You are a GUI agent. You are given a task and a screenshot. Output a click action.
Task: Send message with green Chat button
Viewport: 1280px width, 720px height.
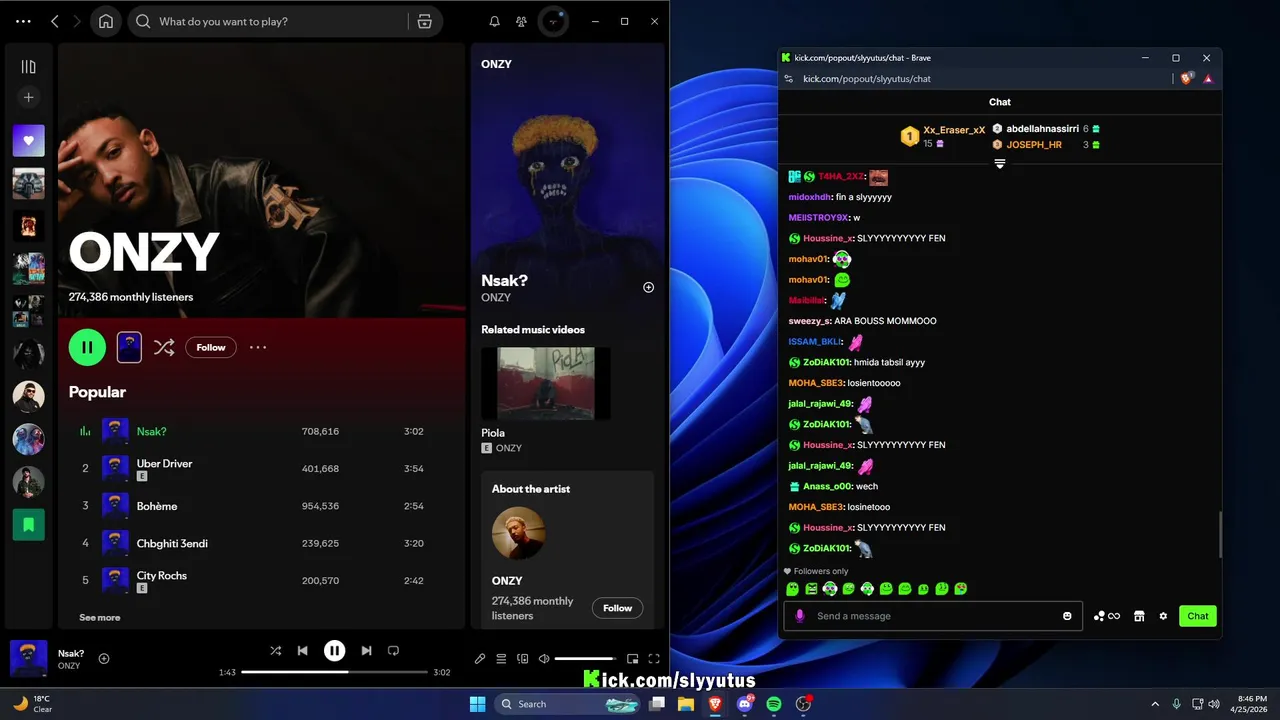tap(1198, 616)
